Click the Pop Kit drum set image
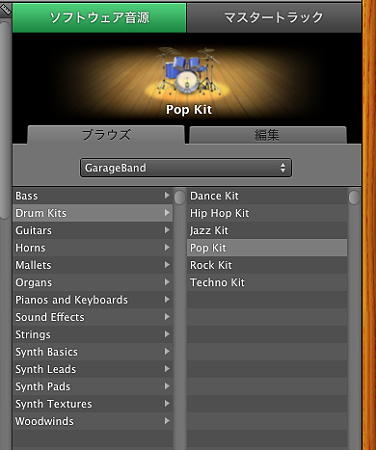The height and width of the screenshot is (450, 376). [189, 70]
